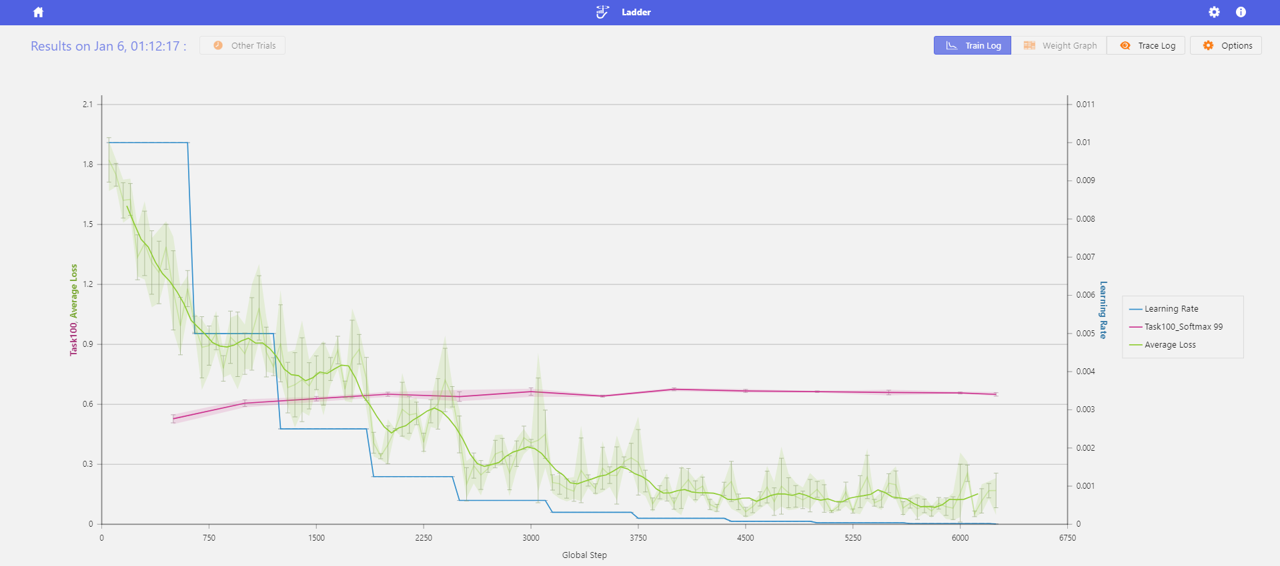Open the Weight Graph tab
This screenshot has height=566, width=1280.
point(1060,46)
